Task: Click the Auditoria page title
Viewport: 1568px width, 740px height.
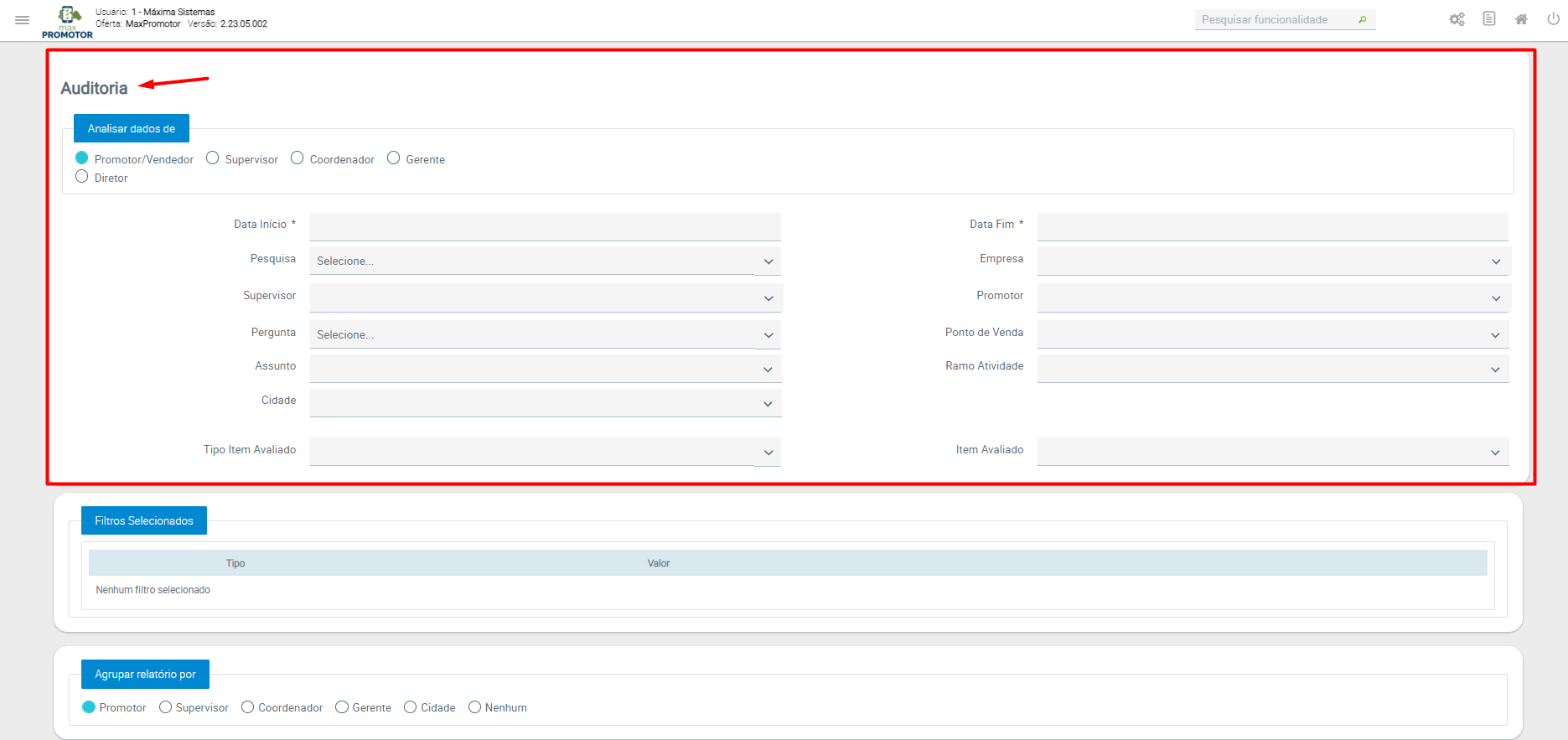Action: pos(94,88)
